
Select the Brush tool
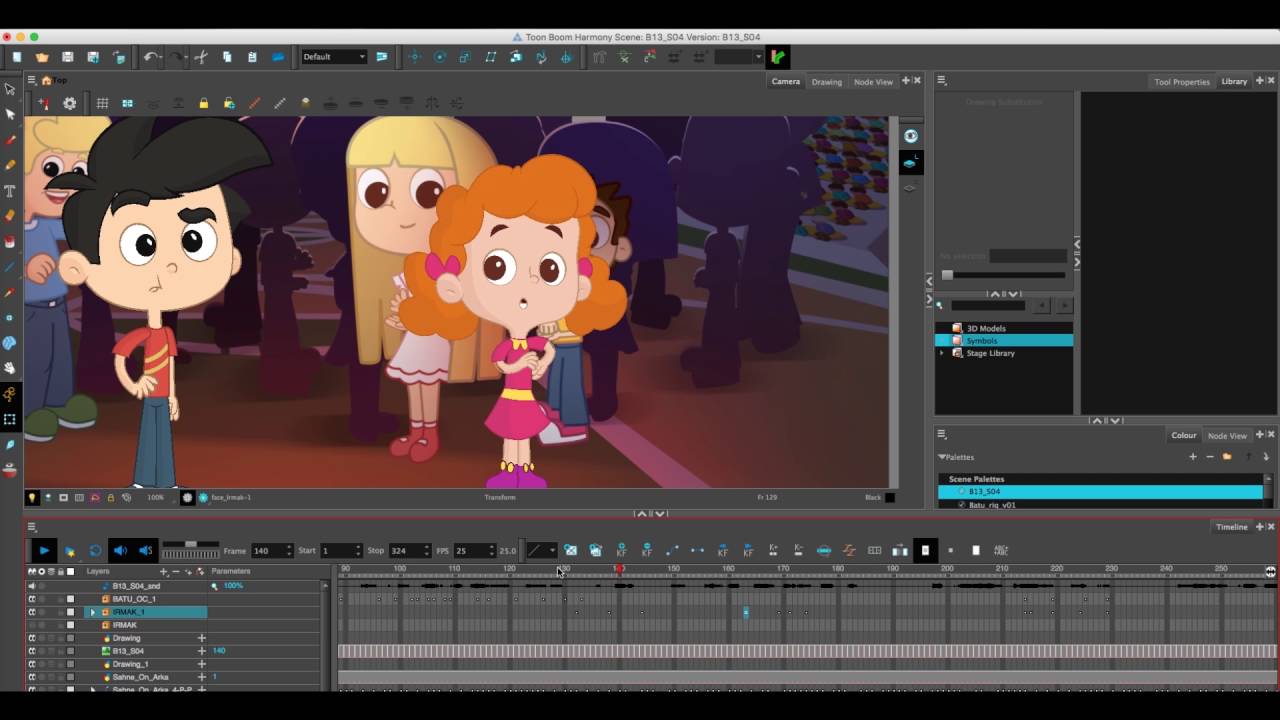(10, 140)
